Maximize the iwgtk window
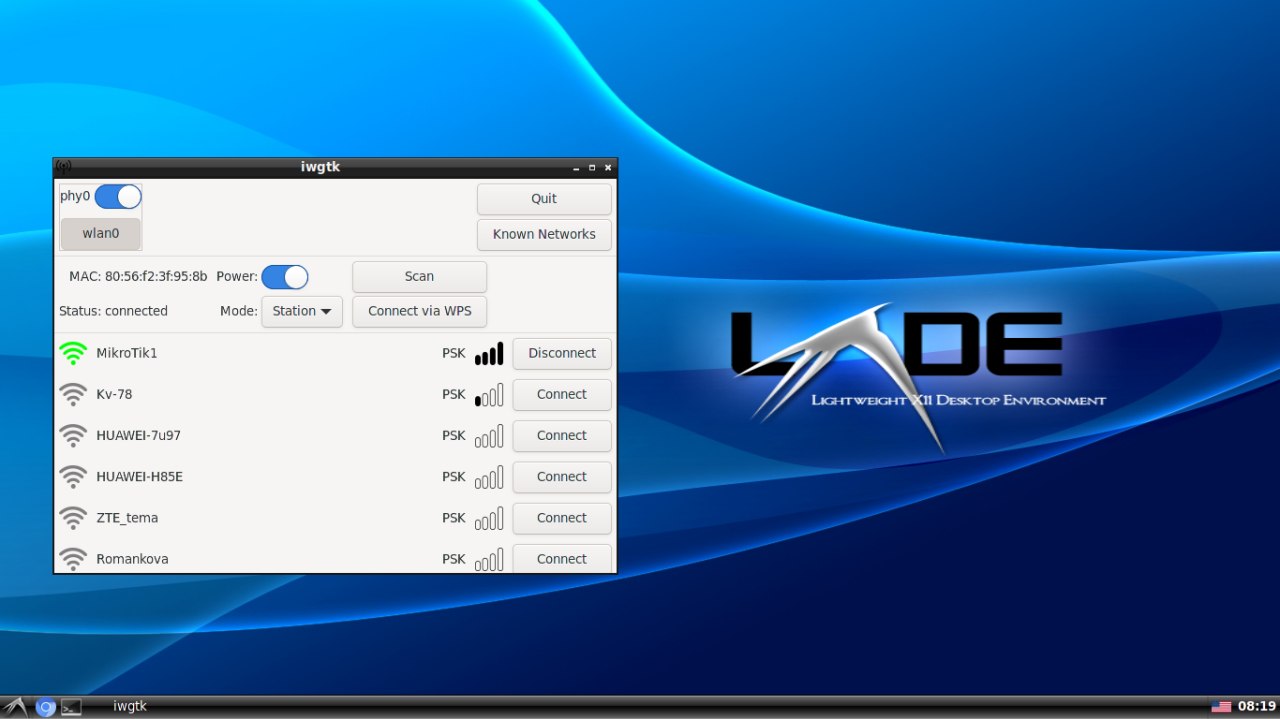This screenshot has height=719, width=1280. [592, 168]
